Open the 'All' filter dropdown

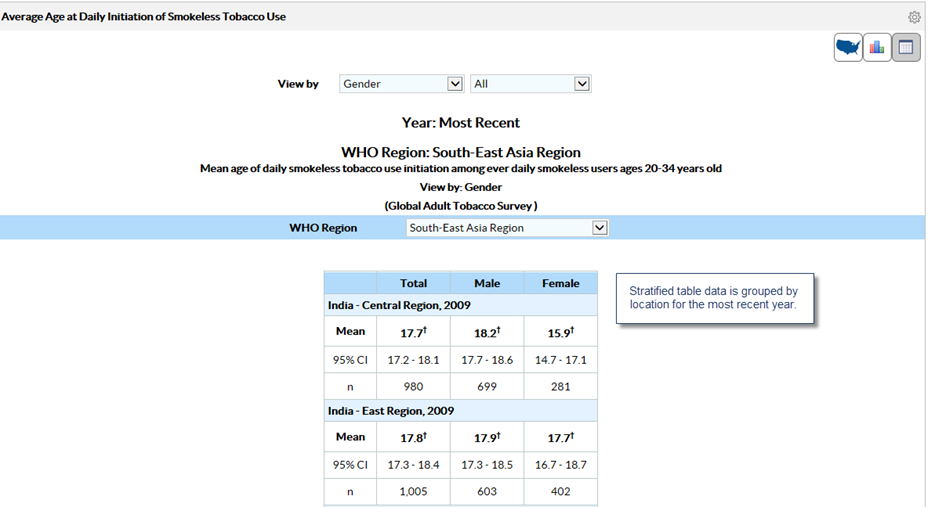(531, 84)
